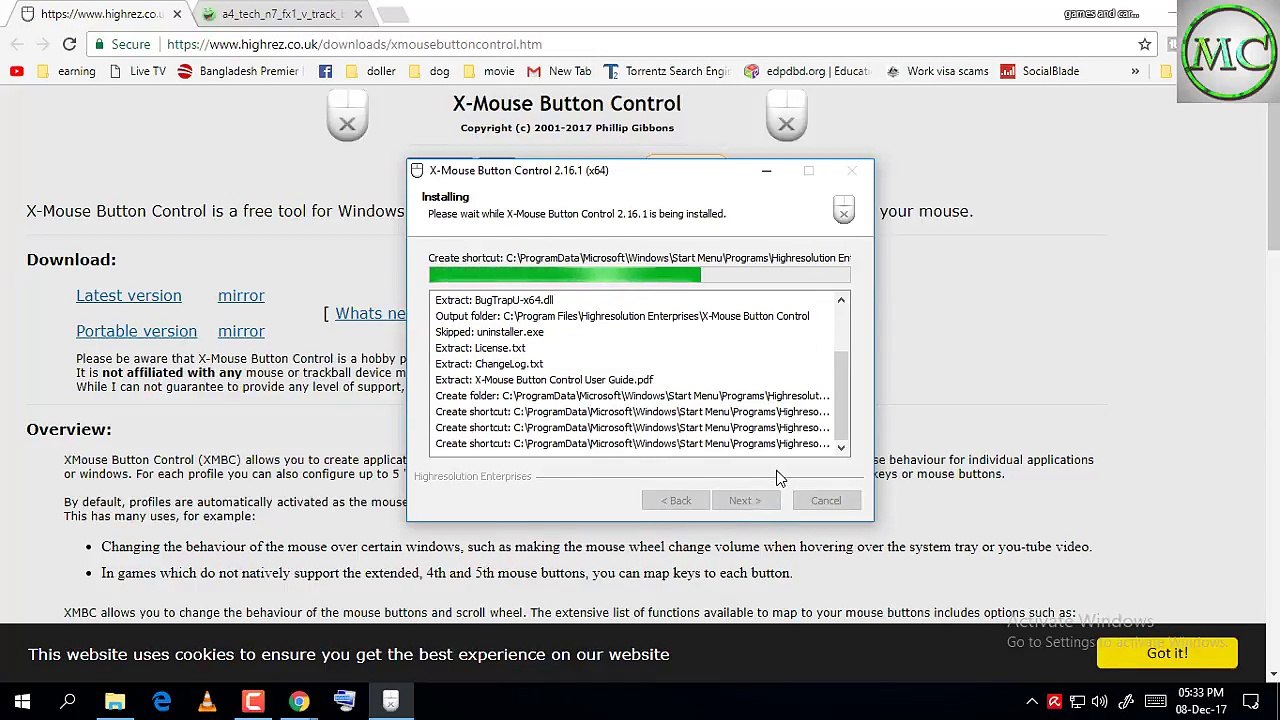Viewport: 1280px width, 720px height.
Task: Open the movie bookmarks folder
Action: coord(488,71)
